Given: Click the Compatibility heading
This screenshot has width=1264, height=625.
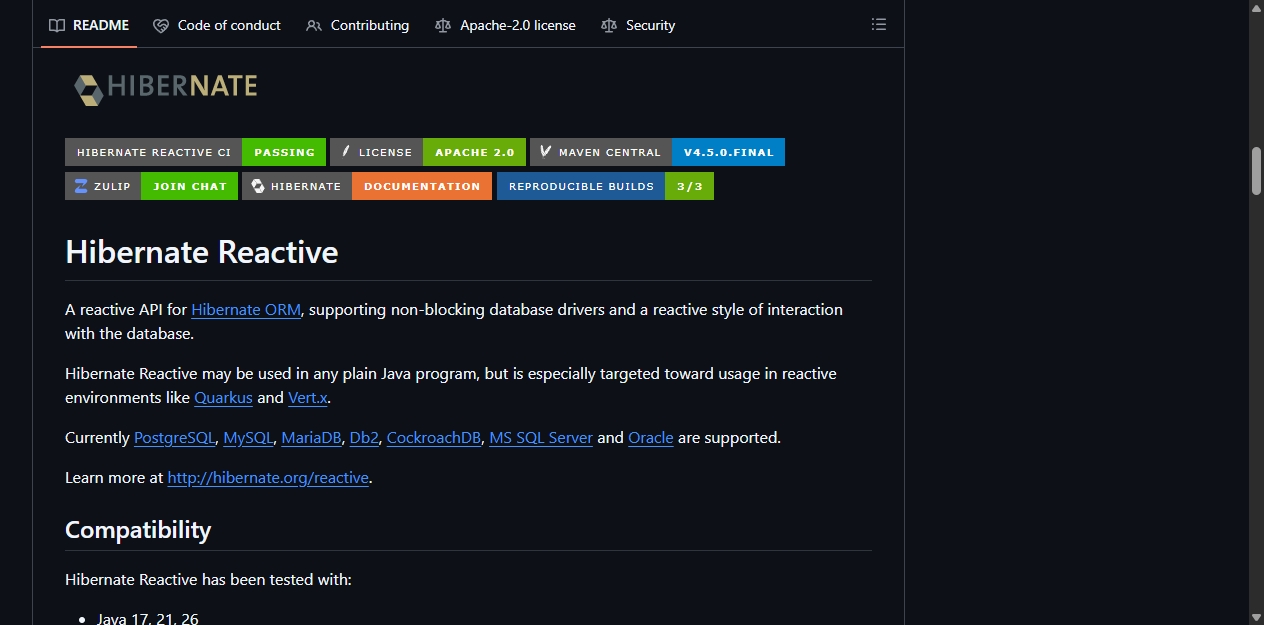Looking at the screenshot, I should (x=138, y=530).
